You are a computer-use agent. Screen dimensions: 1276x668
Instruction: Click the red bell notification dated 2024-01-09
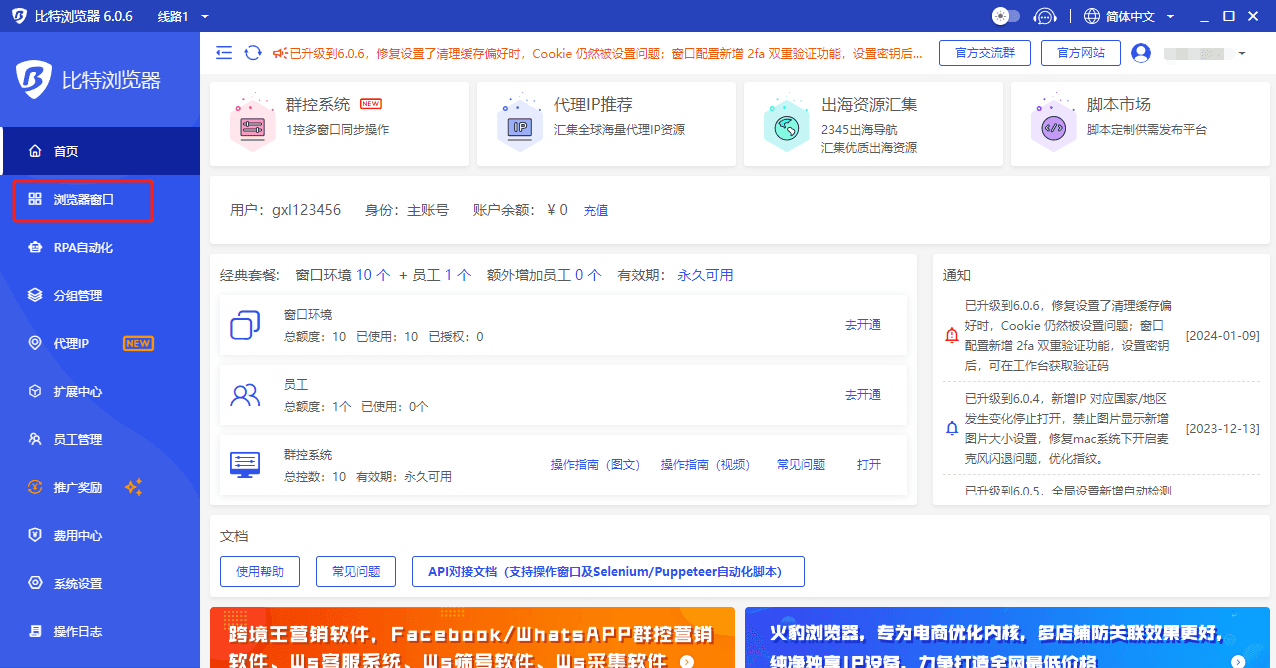pyautogui.click(x=952, y=336)
